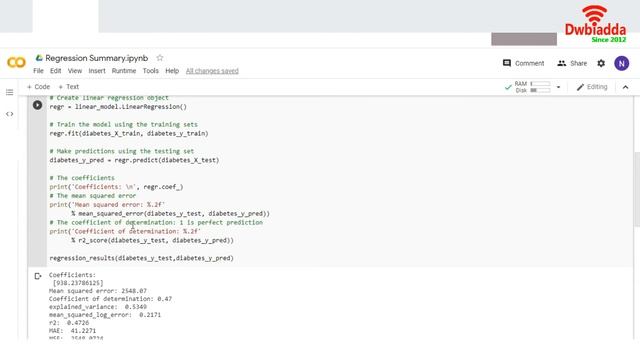Click the output line explained_variance: 0.5340
Screen dimensions: 640x360
pos(98,307)
